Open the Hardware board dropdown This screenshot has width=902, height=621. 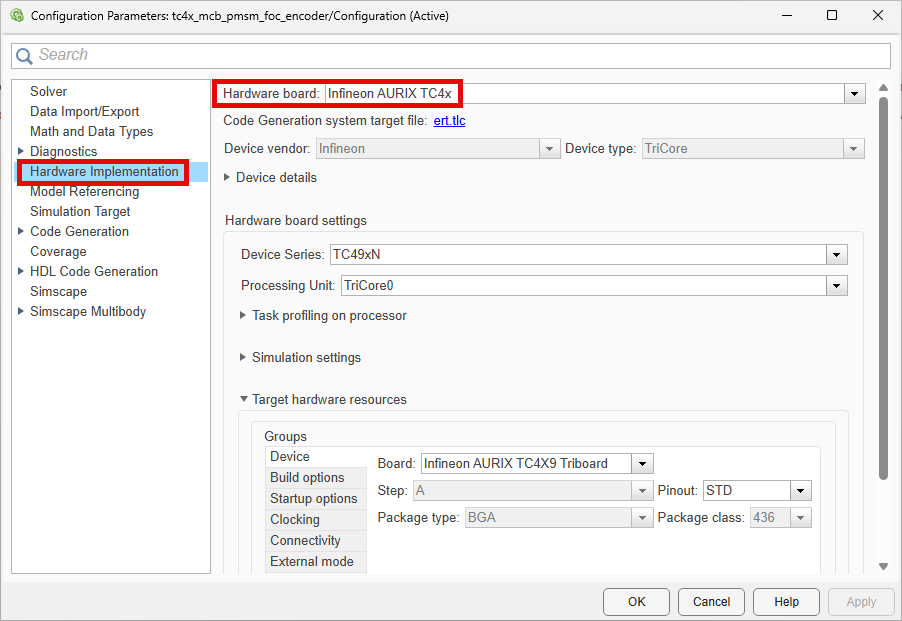(x=854, y=94)
